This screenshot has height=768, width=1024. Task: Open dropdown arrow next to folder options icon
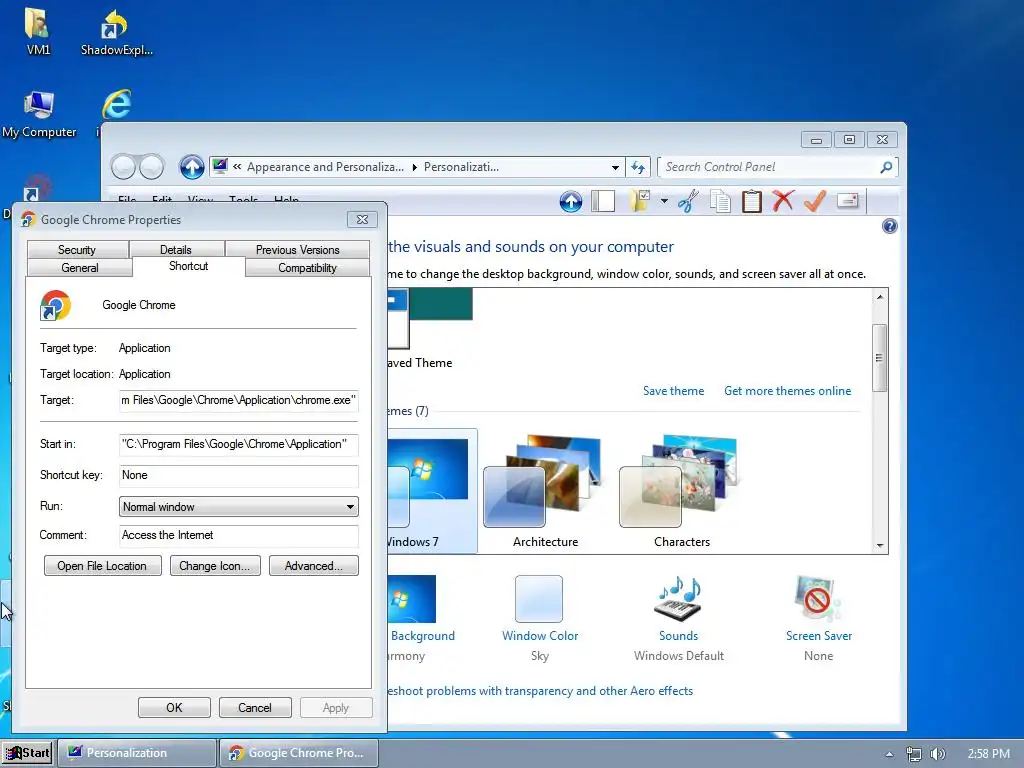(664, 201)
